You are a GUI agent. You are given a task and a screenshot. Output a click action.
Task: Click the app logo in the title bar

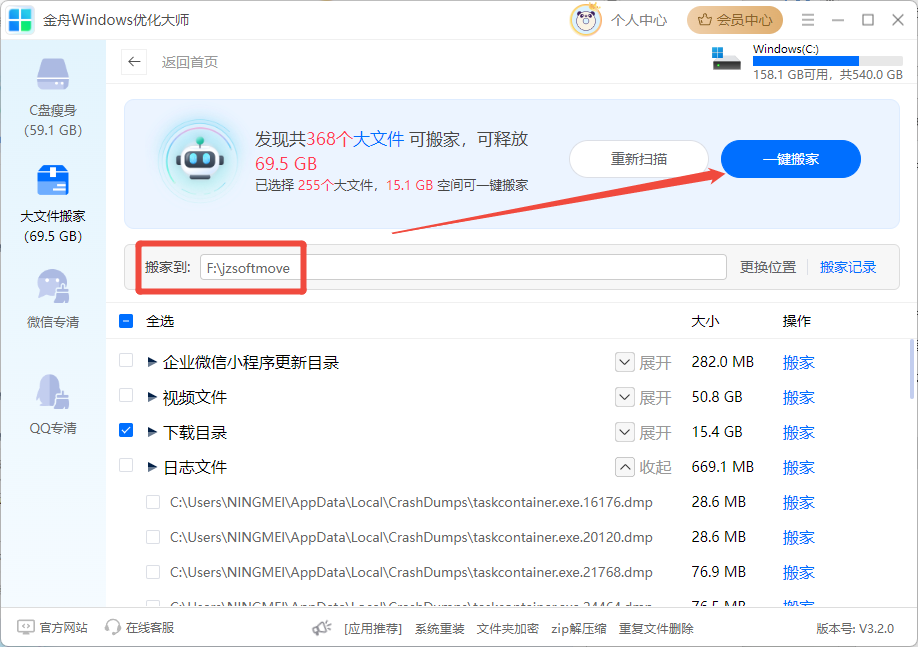click(20, 19)
